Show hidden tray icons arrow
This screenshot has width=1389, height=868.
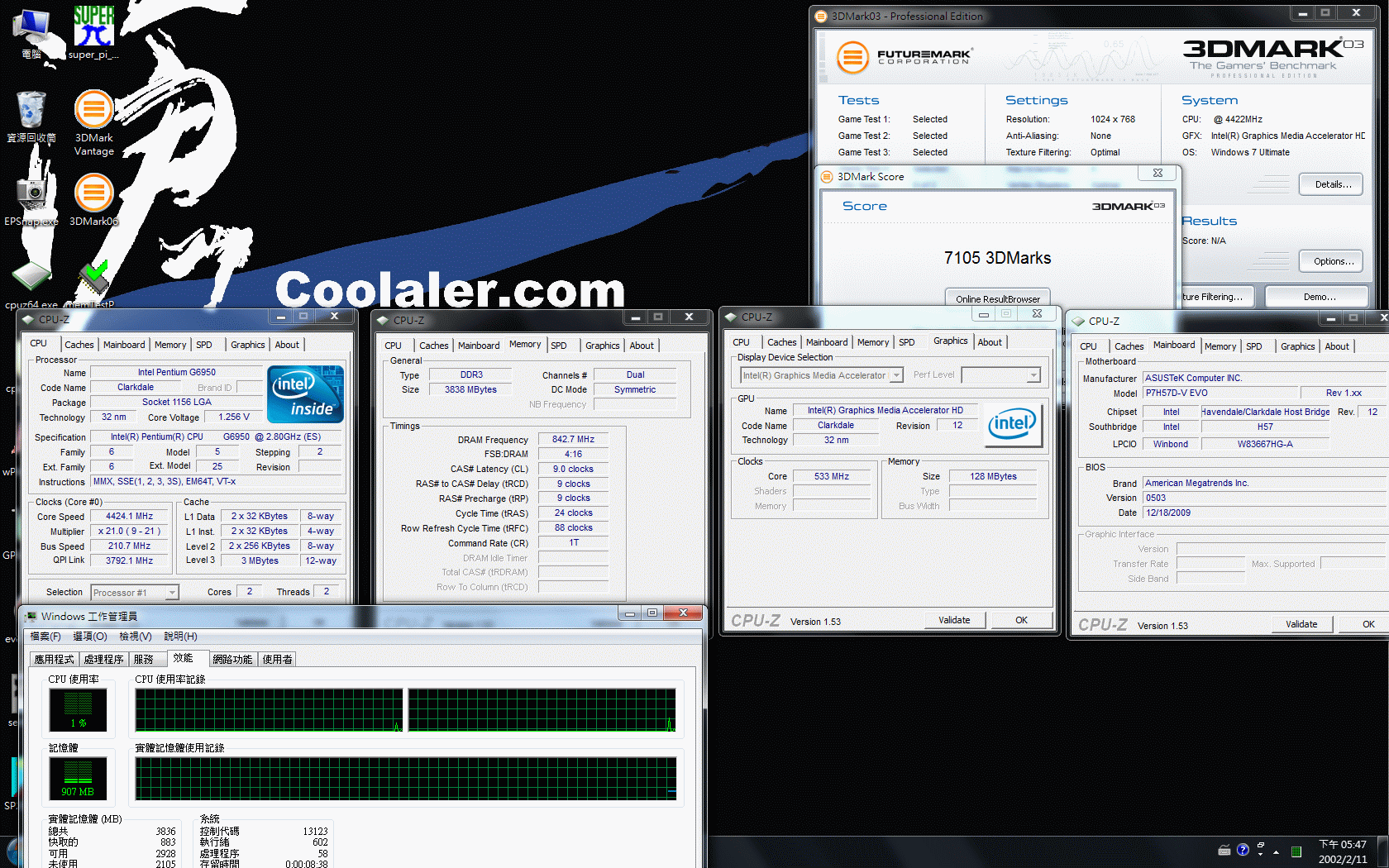point(1276,851)
